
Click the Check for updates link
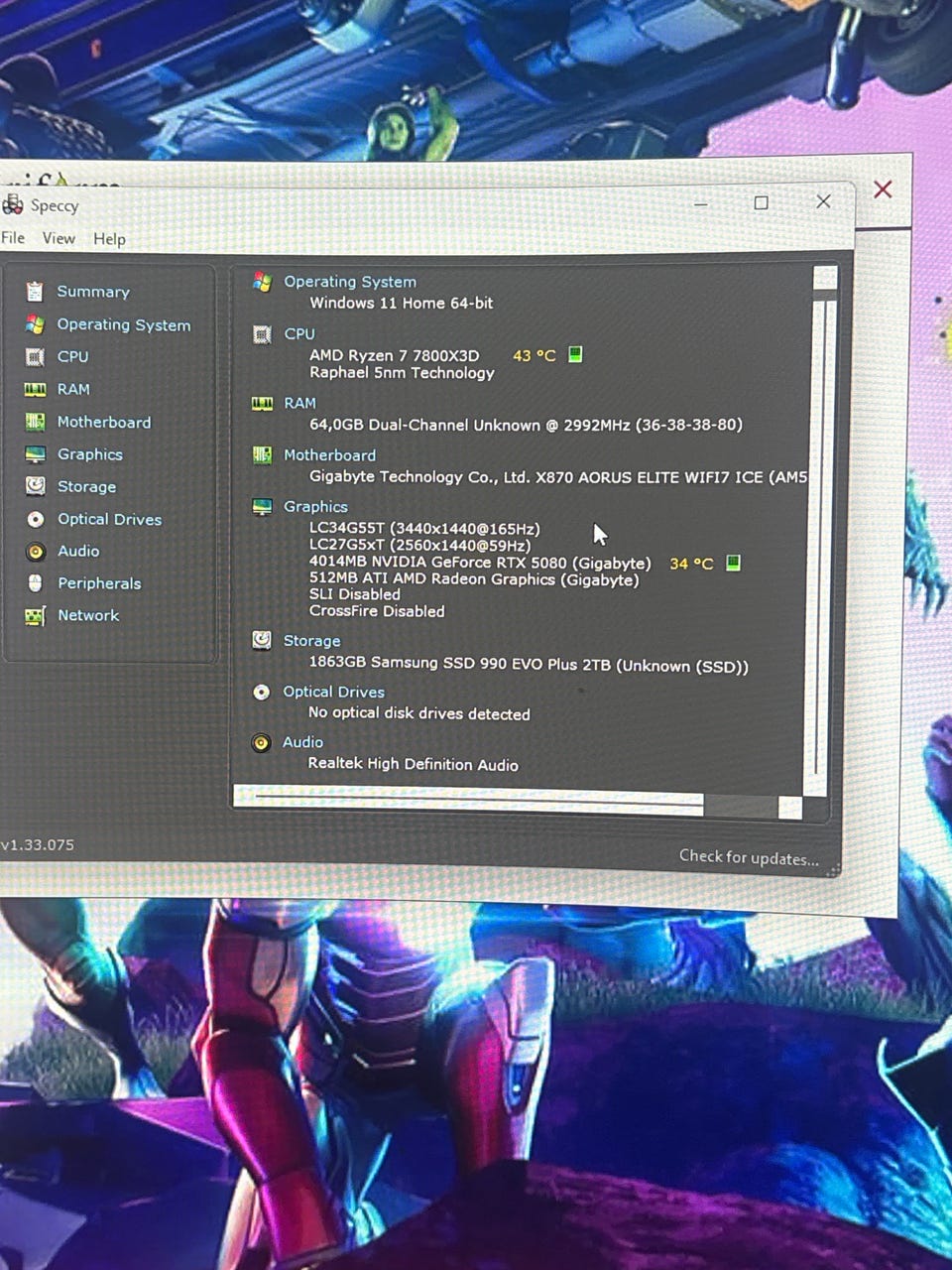pyautogui.click(x=749, y=857)
